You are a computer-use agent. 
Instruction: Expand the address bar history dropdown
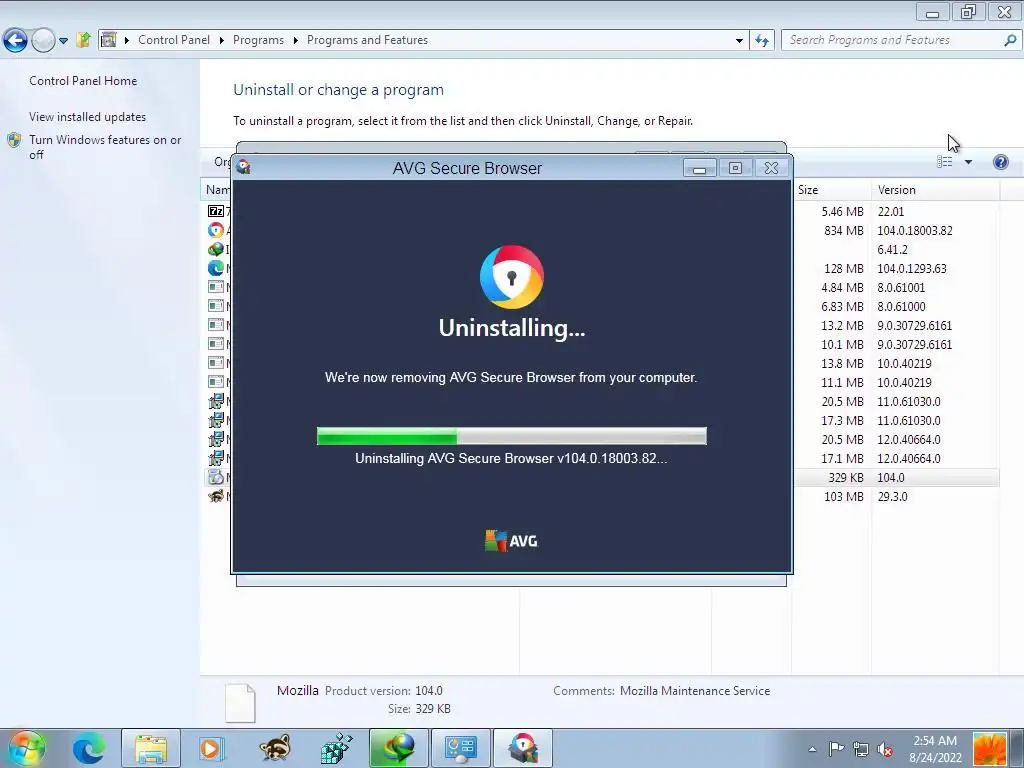739,40
